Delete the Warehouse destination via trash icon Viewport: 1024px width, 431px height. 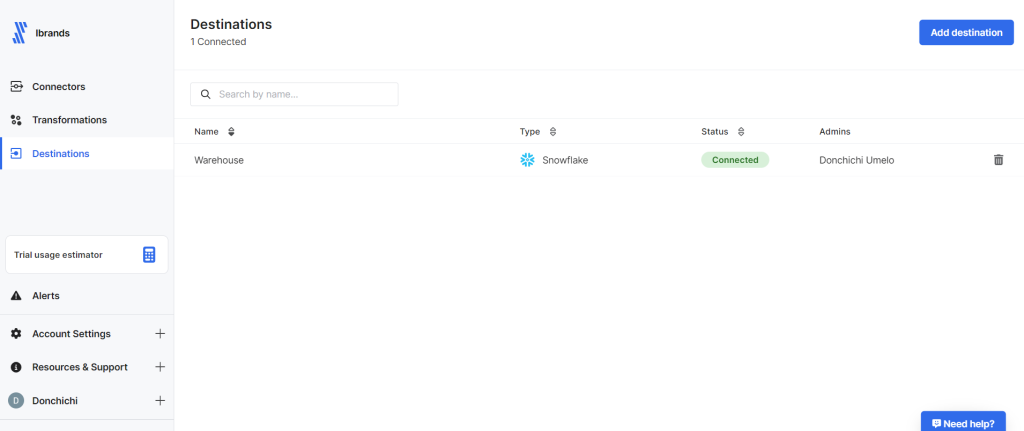[998, 160]
